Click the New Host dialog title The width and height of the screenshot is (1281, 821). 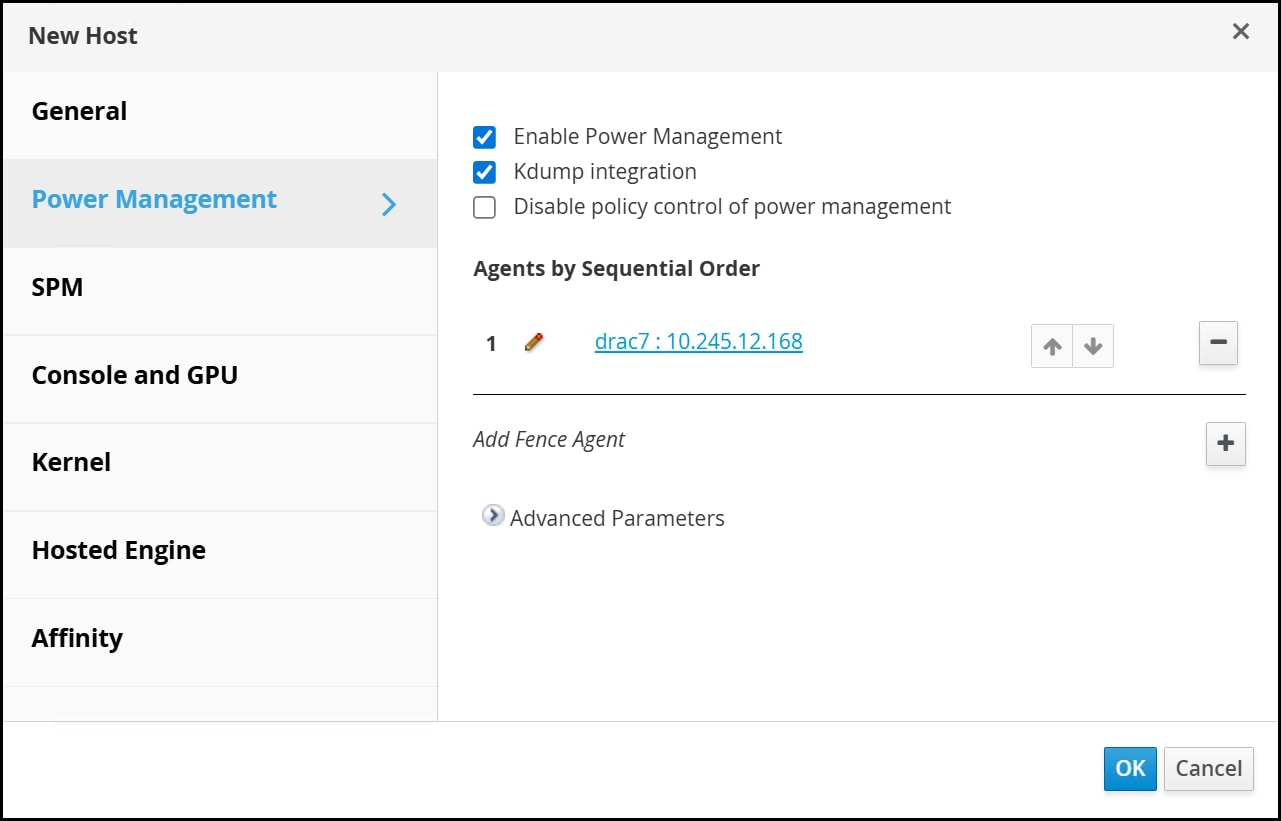[83, 36]
